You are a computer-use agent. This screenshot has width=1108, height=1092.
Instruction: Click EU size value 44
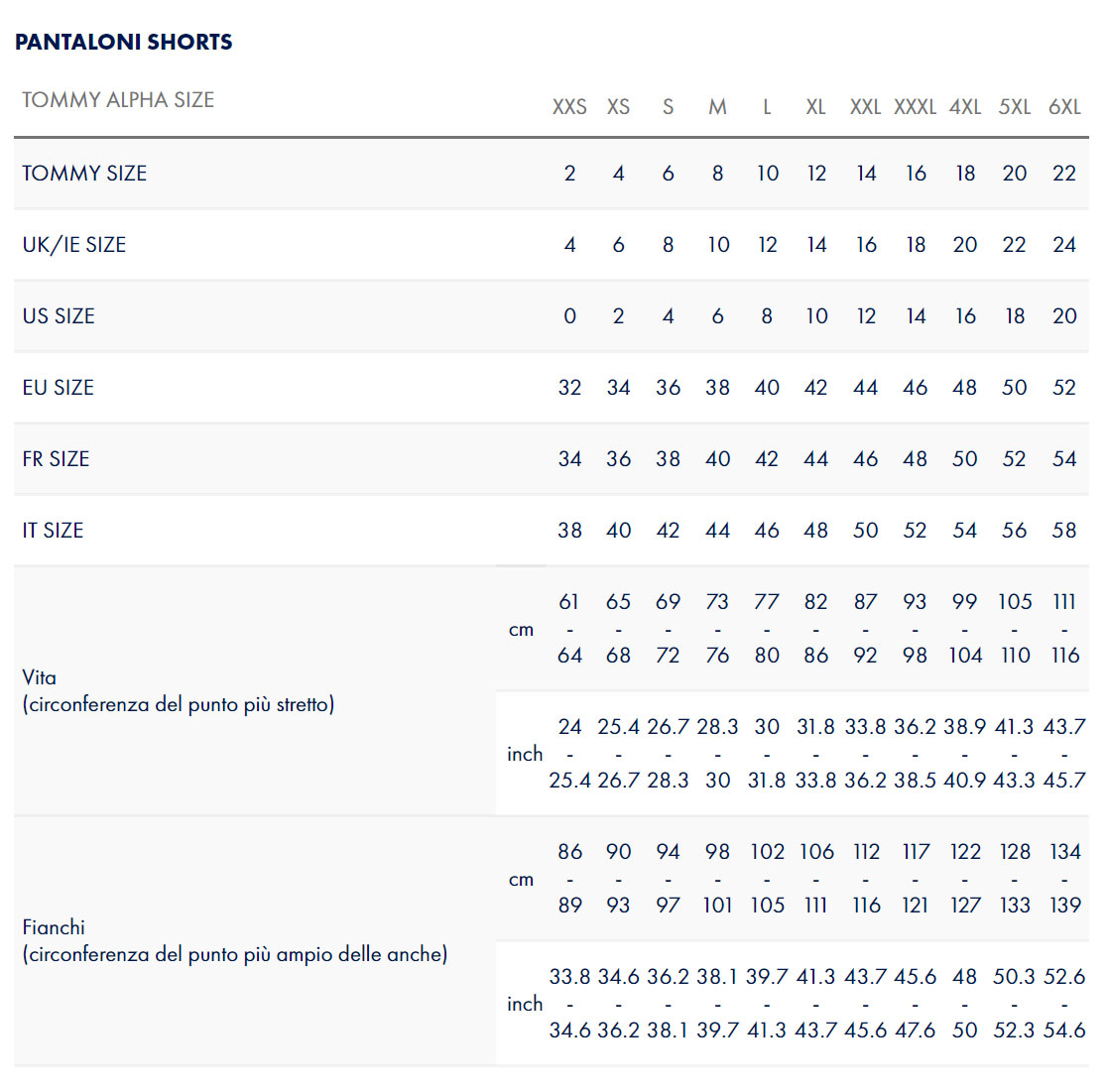pyautogui.click(x=866, y=387)
